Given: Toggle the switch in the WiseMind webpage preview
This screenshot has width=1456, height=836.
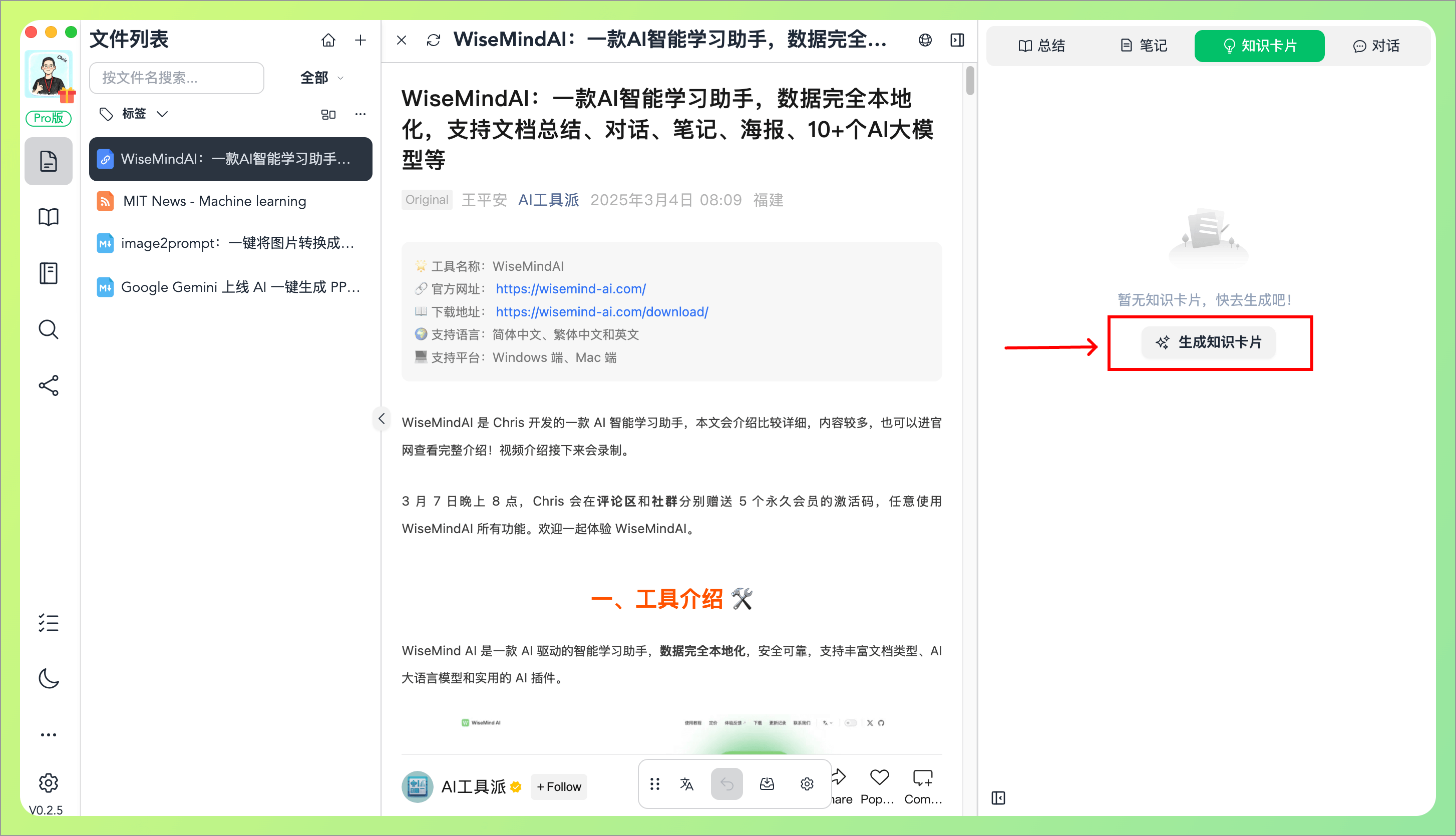Looking at the screenshot, I should [x=852, y=722].
